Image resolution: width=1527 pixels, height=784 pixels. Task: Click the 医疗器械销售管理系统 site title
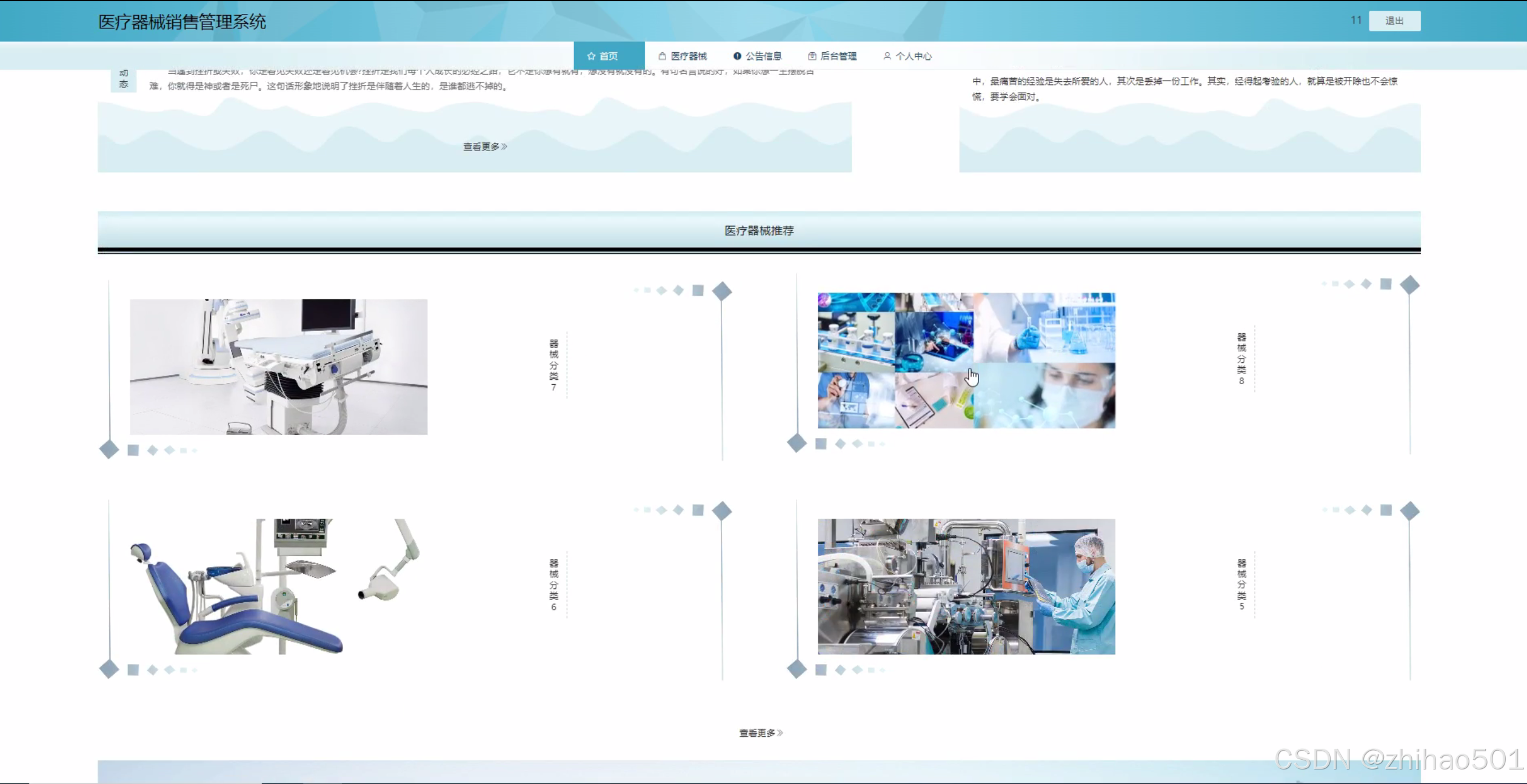182,22
